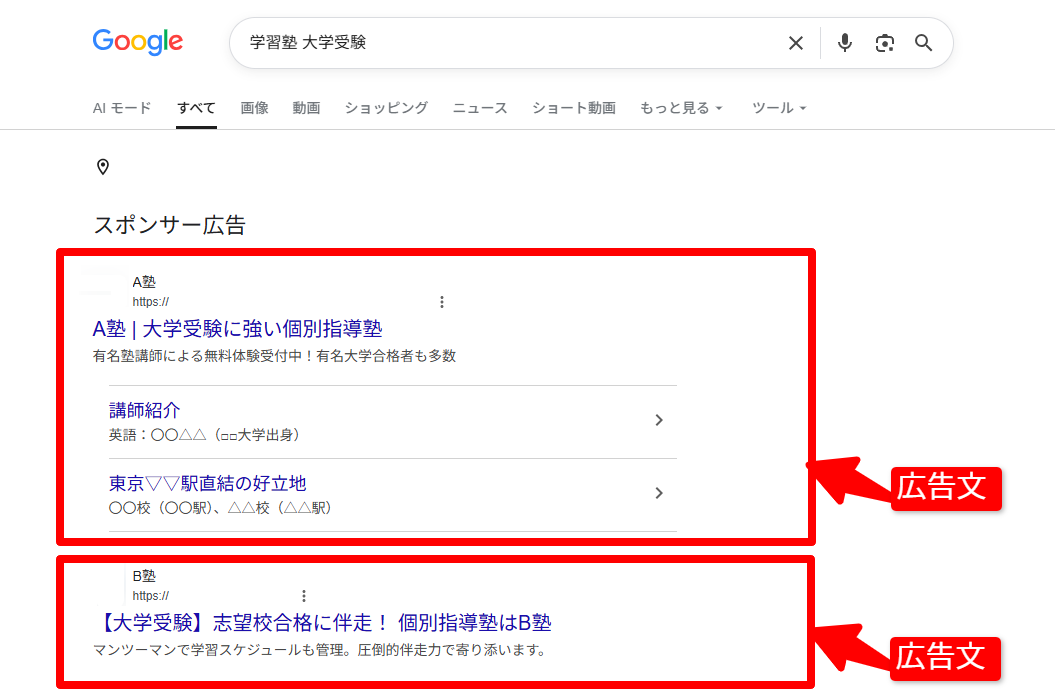Open three-dot menu for B塾 ad
Viewport: 1055px width, 694px height.
pyautogui.click(x=304, y=596)
